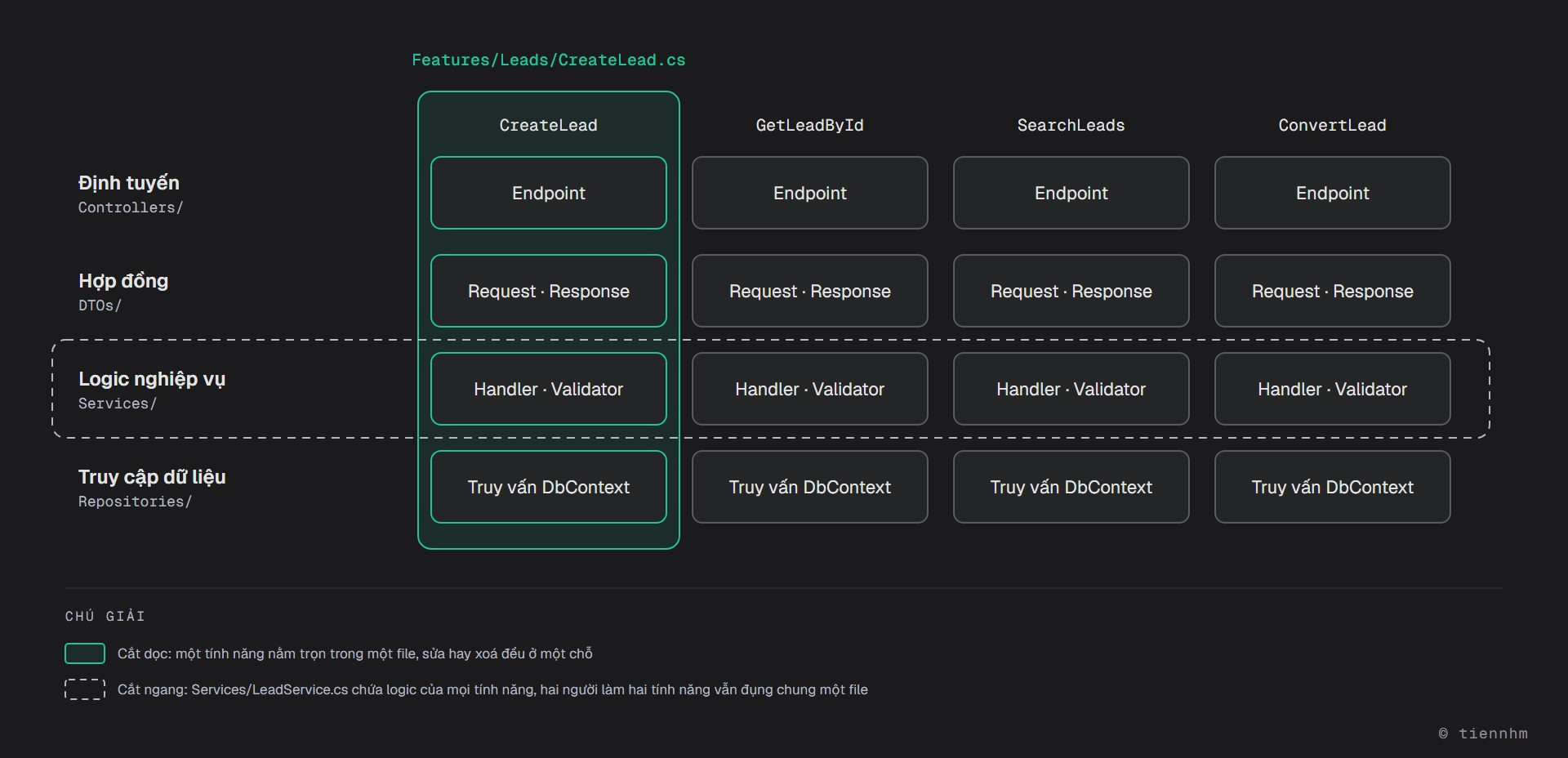Click the dashed-outline legend swatch
Viewport: 1568px width, 758px height.
point(85,689)
